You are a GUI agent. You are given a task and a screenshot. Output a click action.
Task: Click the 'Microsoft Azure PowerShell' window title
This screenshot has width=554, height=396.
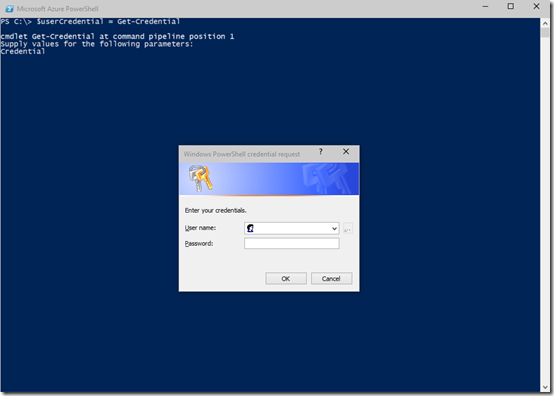click(x=58, y=8)
